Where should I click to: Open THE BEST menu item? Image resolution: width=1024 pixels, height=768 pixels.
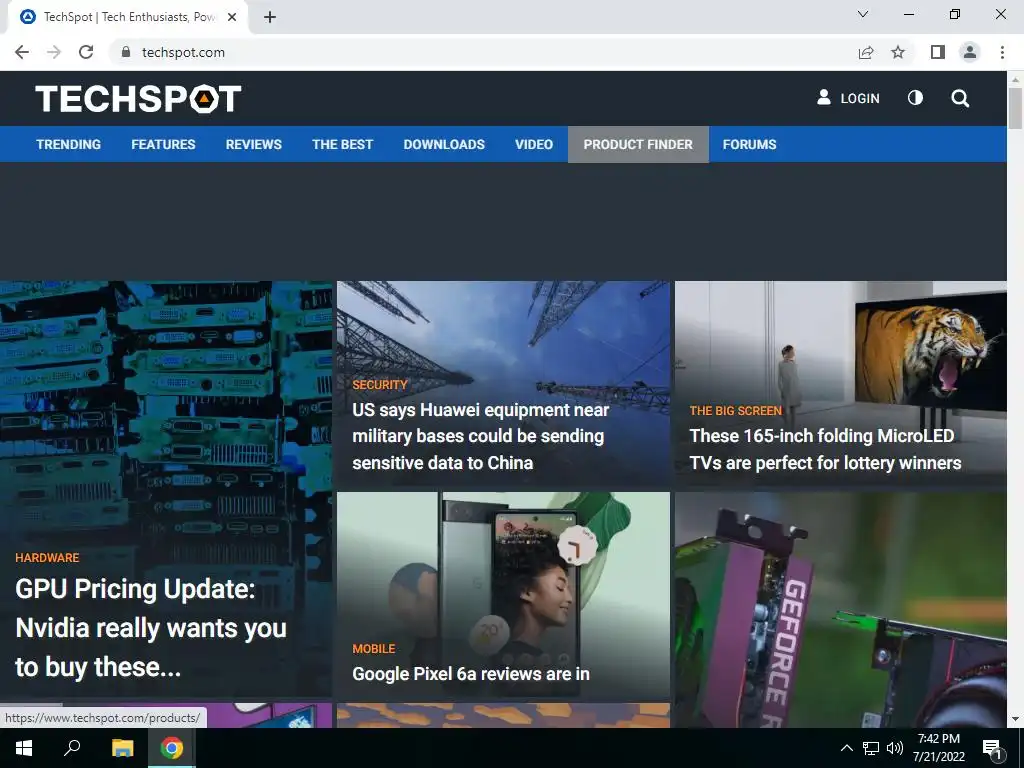342,144
